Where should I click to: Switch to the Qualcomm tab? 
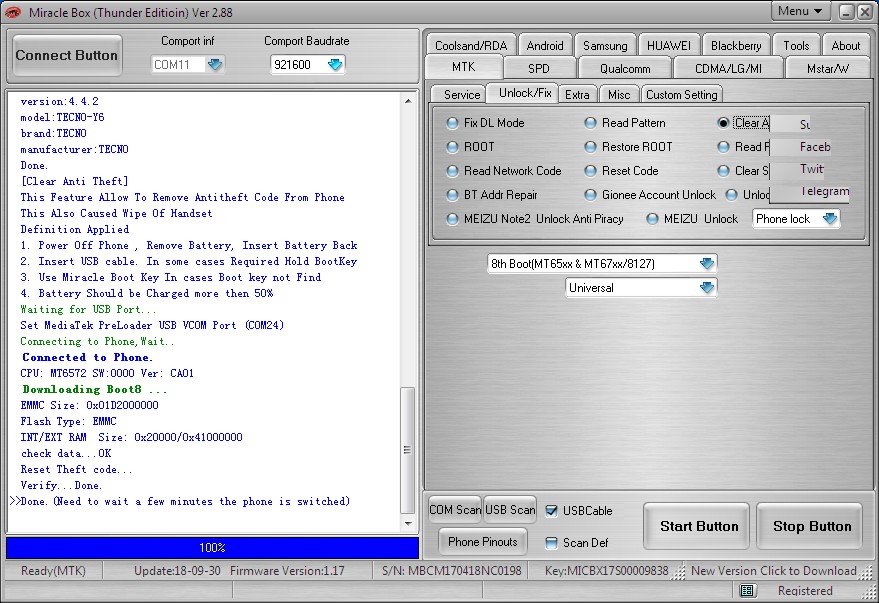[x=625, y=68]
